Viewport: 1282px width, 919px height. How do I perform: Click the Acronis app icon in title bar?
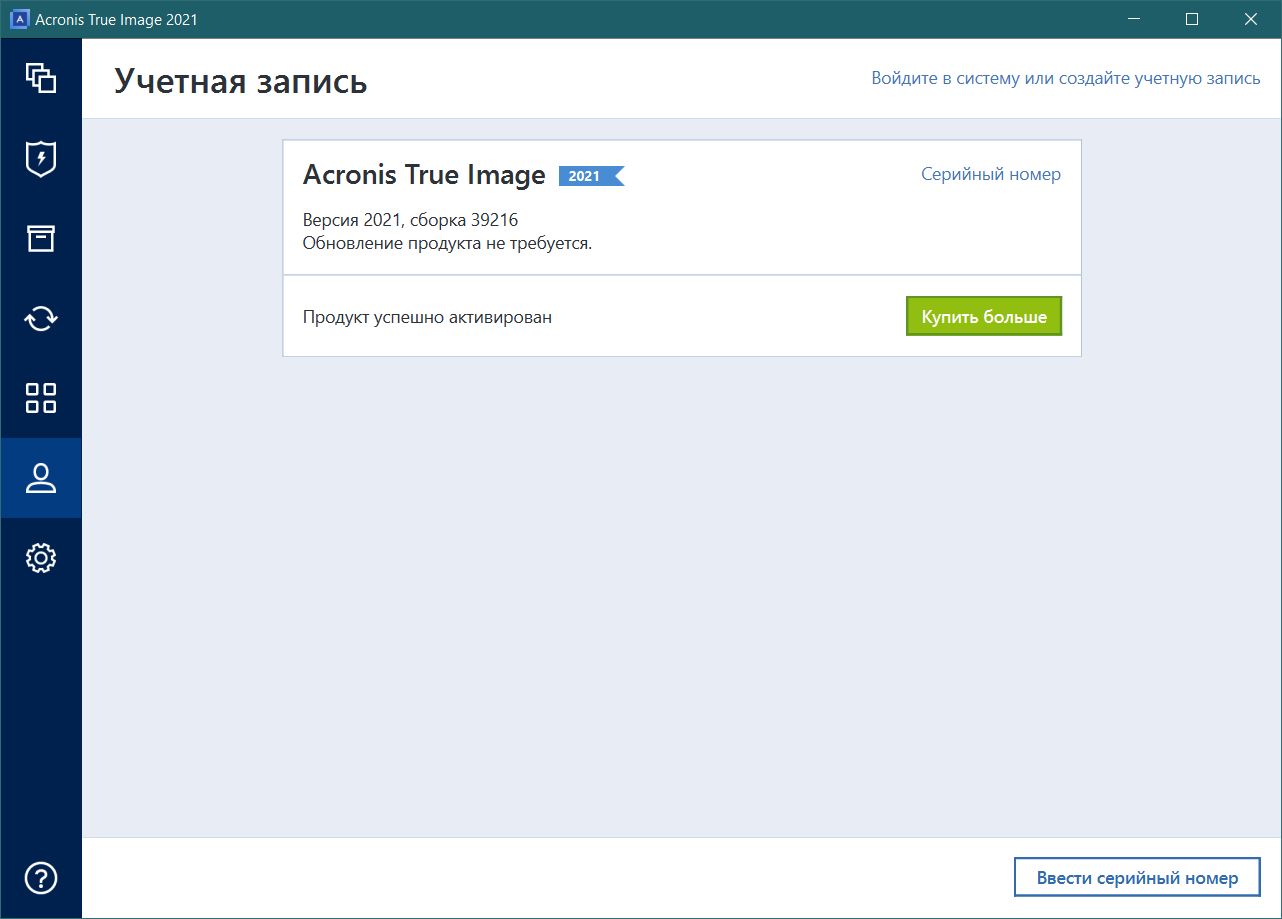18,20
